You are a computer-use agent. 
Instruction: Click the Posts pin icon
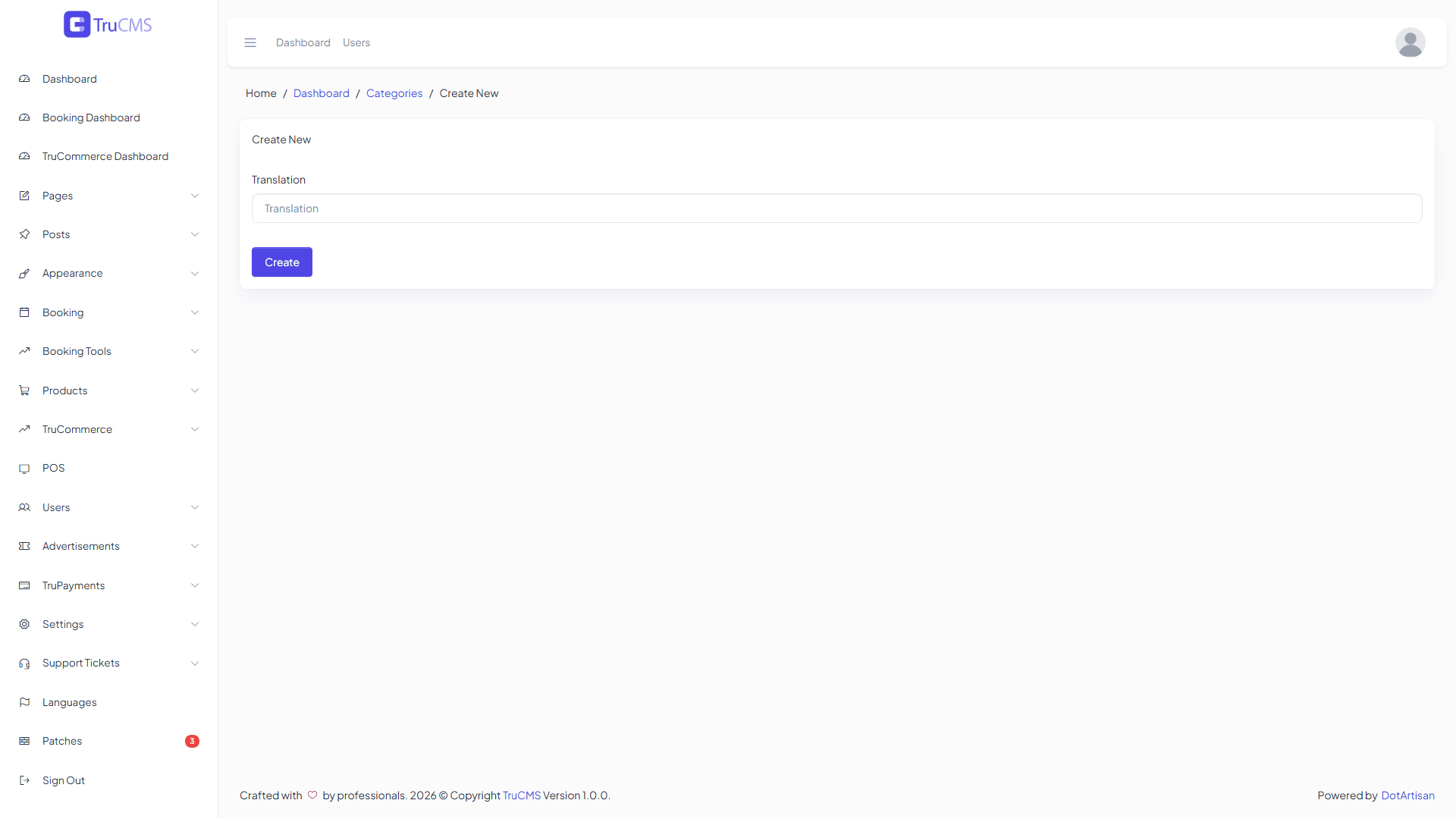[24, 234]
